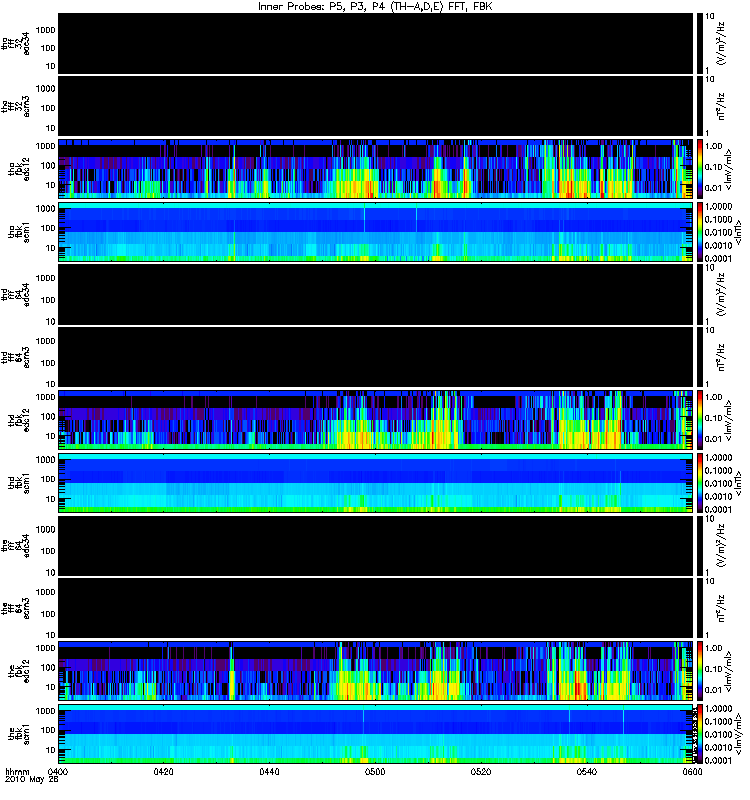Select the the fbk scm1 spectrogram panel

coord(376,734)
